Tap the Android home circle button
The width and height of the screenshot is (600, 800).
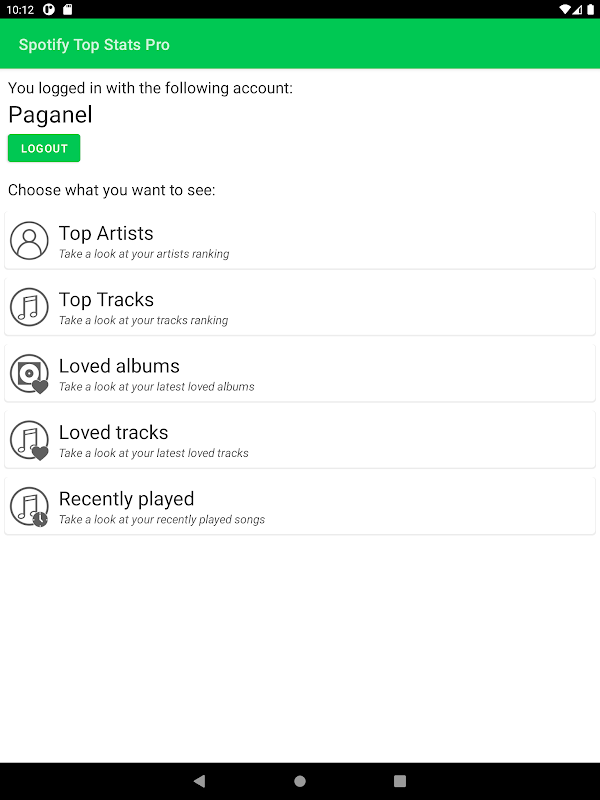300,781
